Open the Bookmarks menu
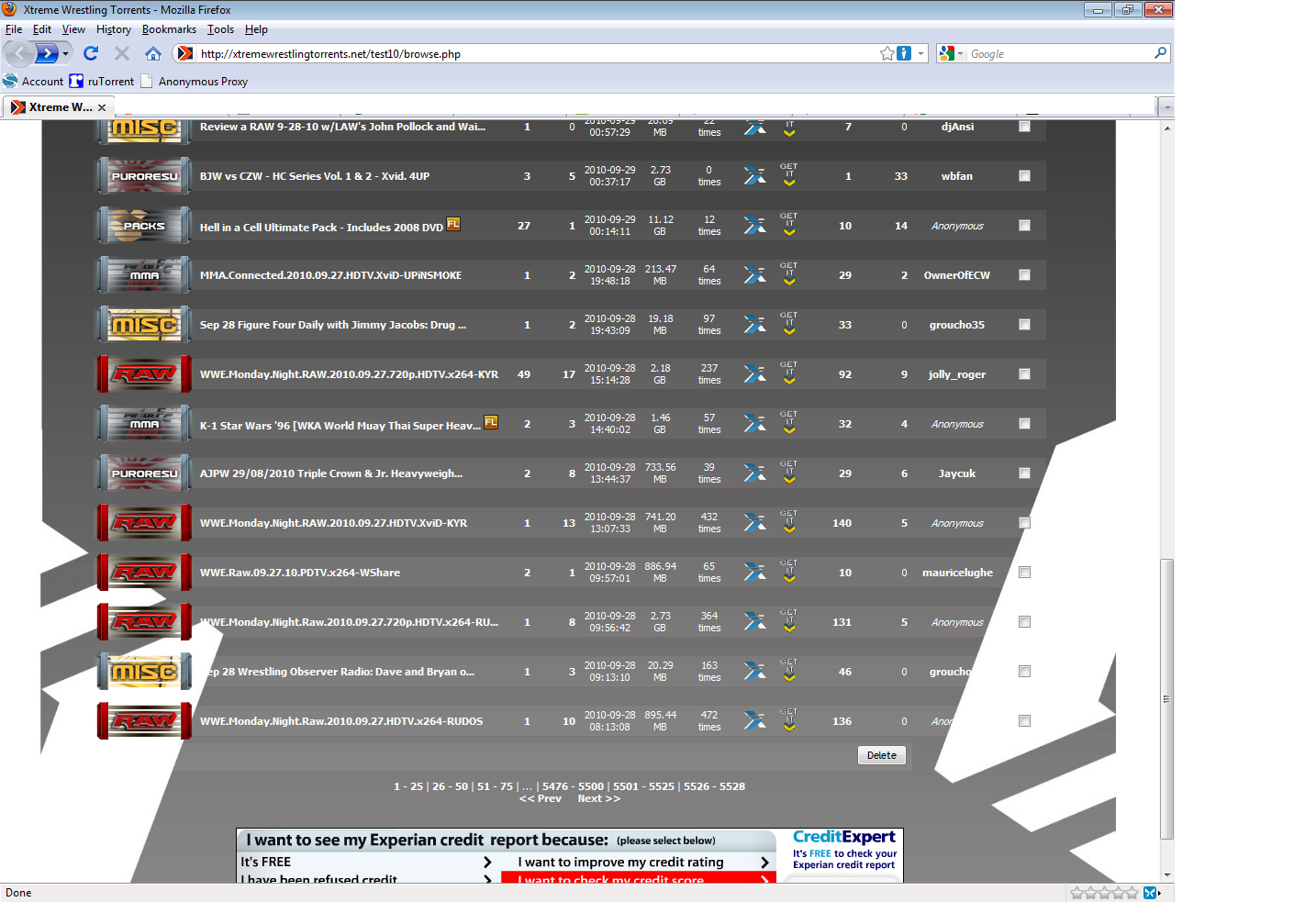The width and height of the screenshot is (1316, 902). (169, 29)
